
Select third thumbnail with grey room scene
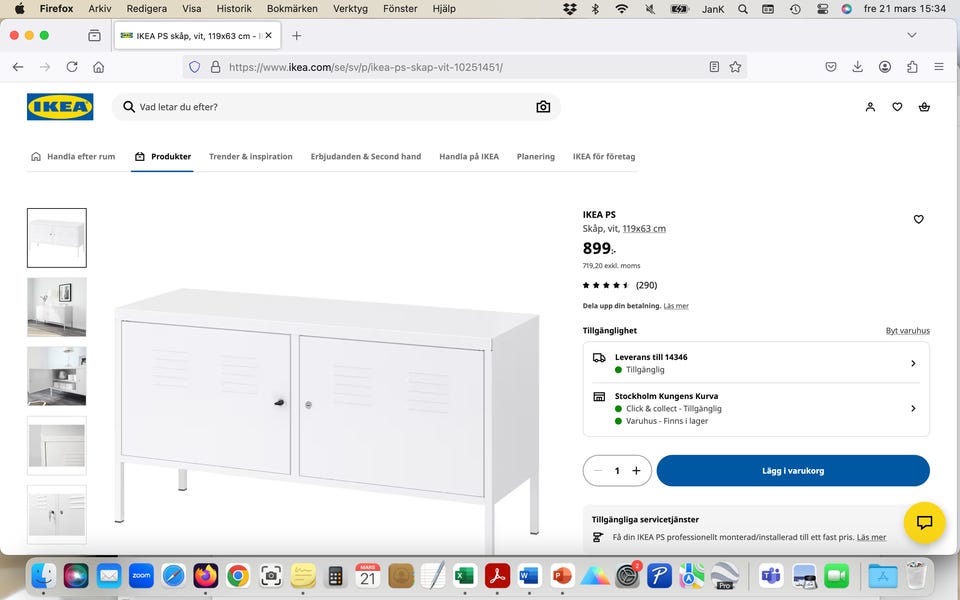coord(57,376)
